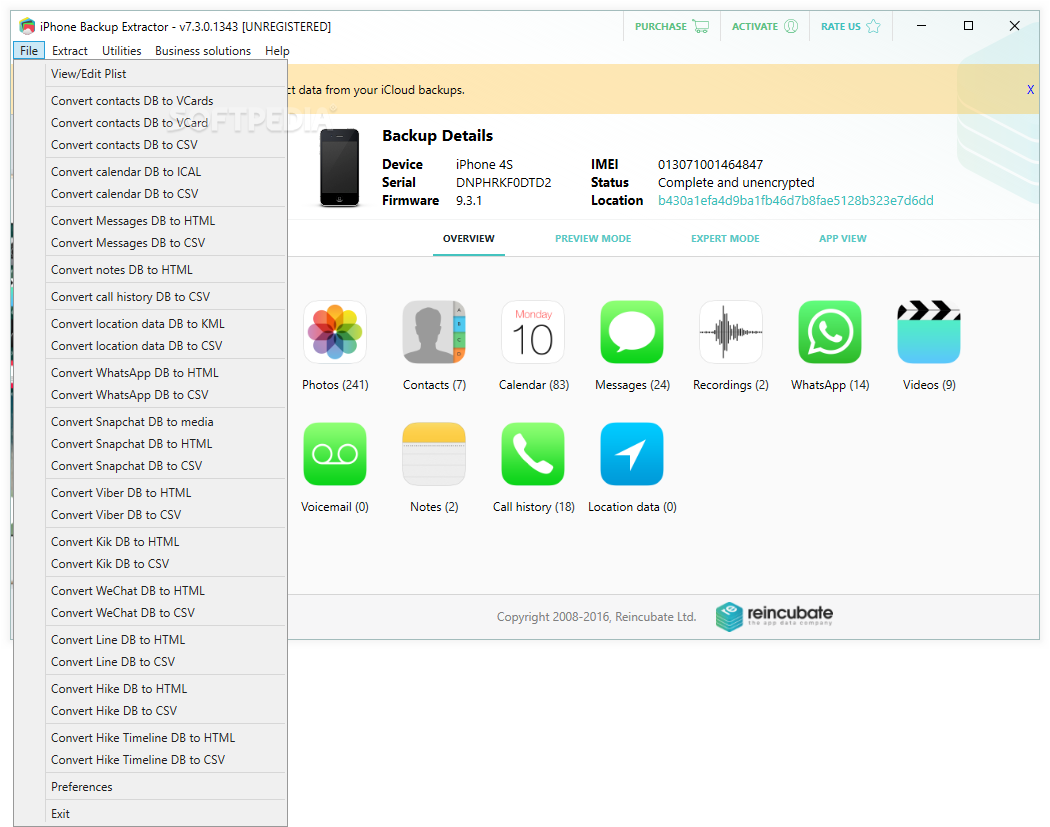
Task: Click the ACTIVATE button
Action: click(x=765, y=26)
